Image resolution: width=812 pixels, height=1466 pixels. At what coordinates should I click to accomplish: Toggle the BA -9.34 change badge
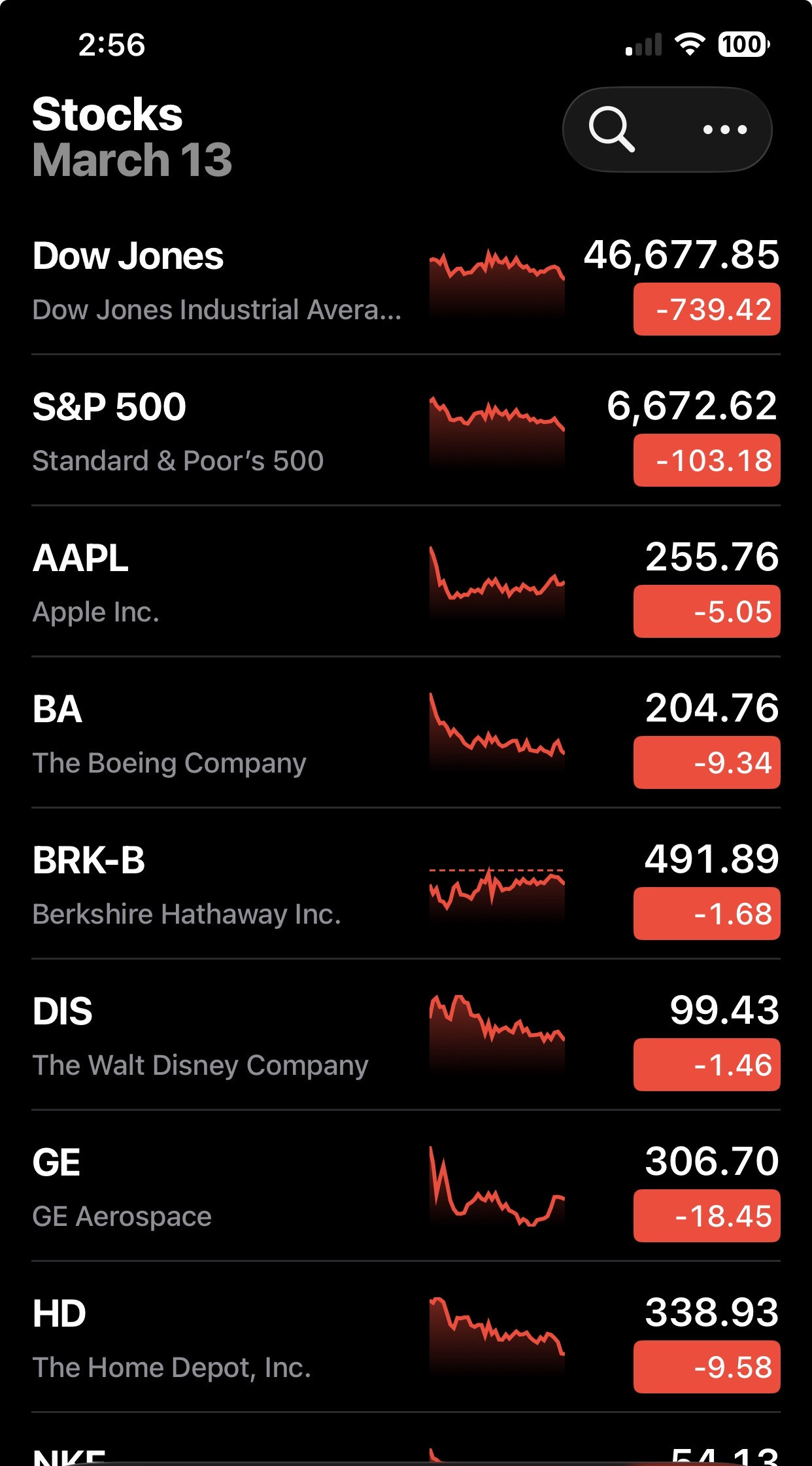coord(706,763)
